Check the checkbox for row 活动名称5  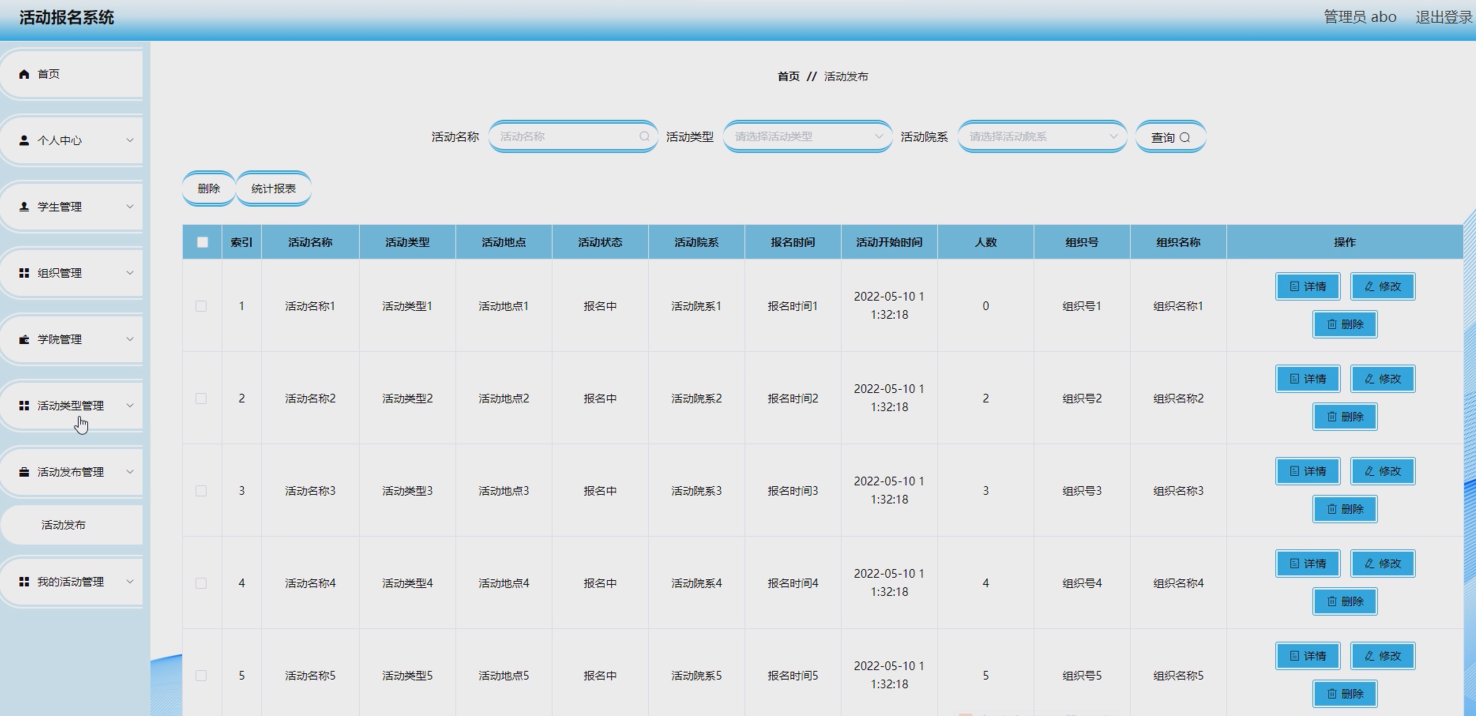[201, 675]
